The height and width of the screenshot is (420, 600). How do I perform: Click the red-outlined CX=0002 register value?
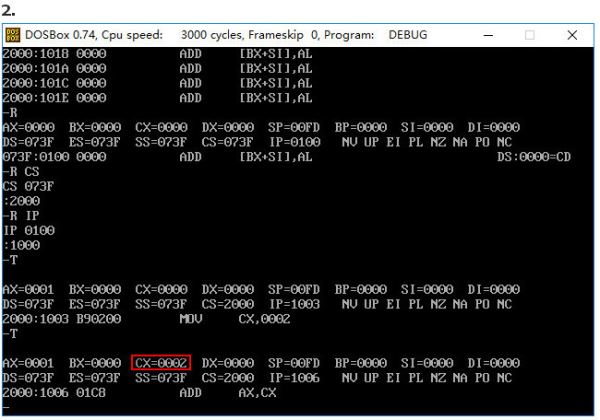(x=161, y=361)
